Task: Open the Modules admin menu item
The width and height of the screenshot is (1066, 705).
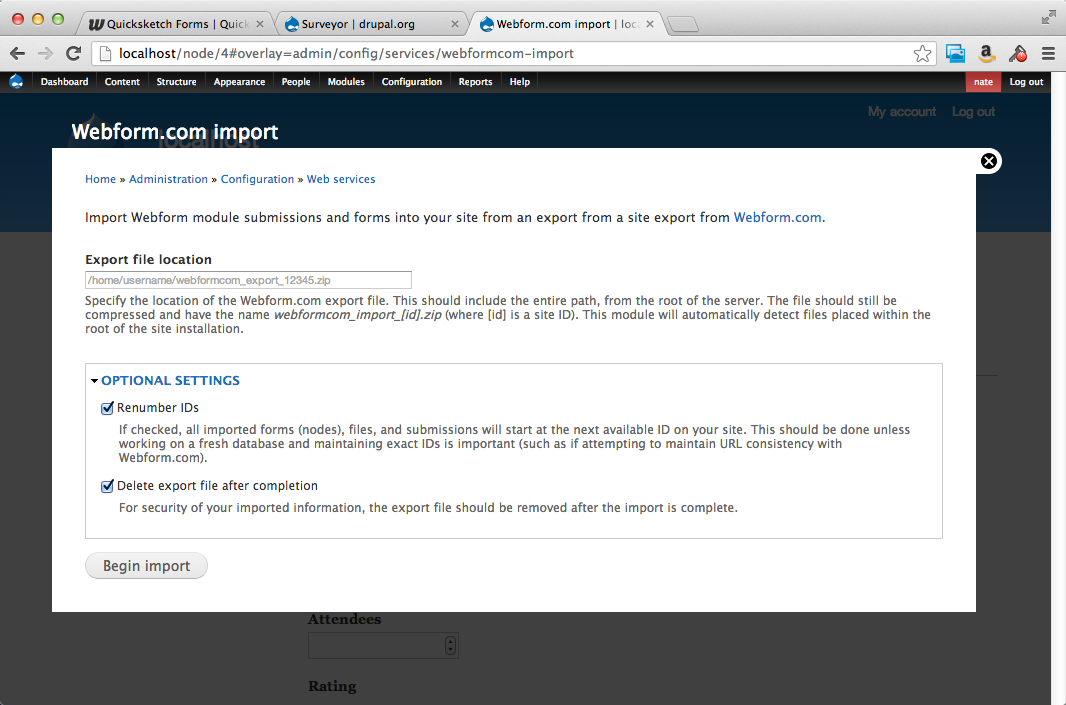Action: (346, 82)
